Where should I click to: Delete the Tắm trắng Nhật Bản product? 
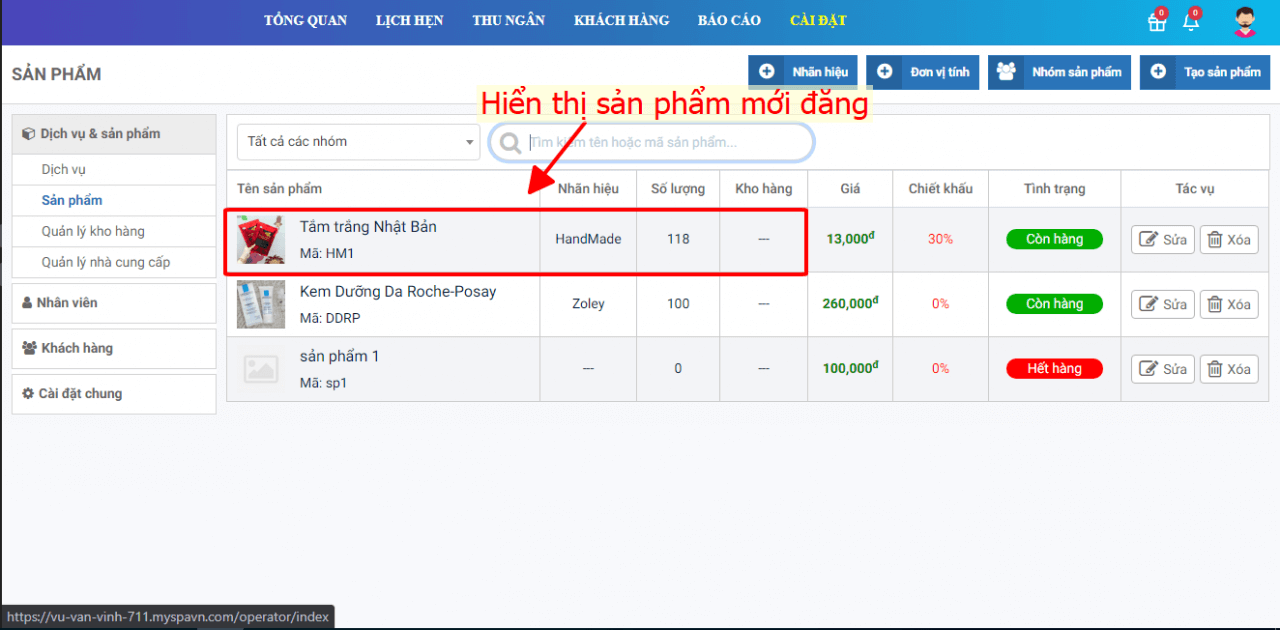click(1228, 240)
